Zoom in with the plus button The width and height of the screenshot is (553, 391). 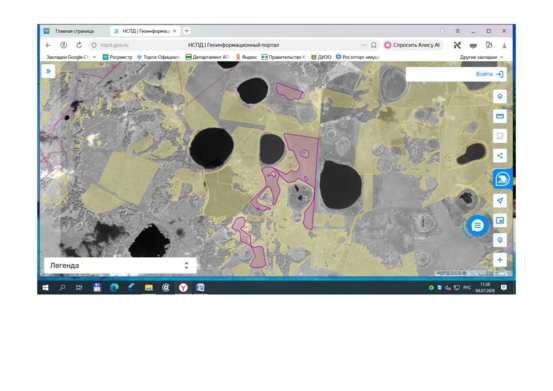(500, 260)
